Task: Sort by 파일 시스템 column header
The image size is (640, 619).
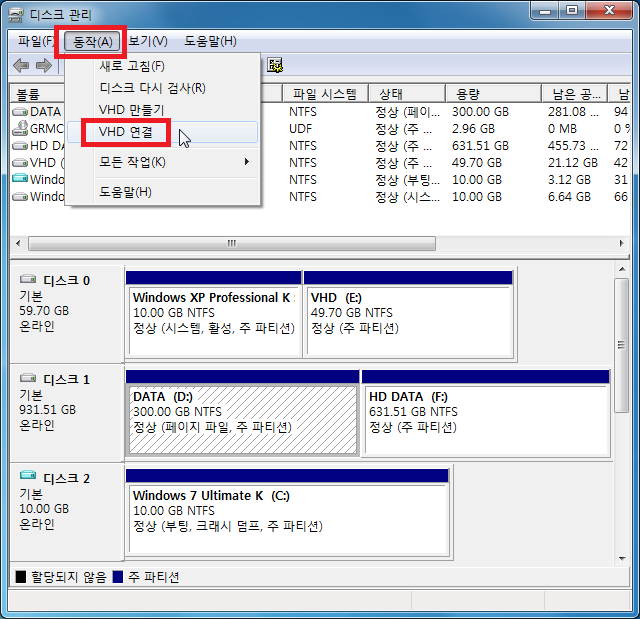Action: tap(325, 94)
